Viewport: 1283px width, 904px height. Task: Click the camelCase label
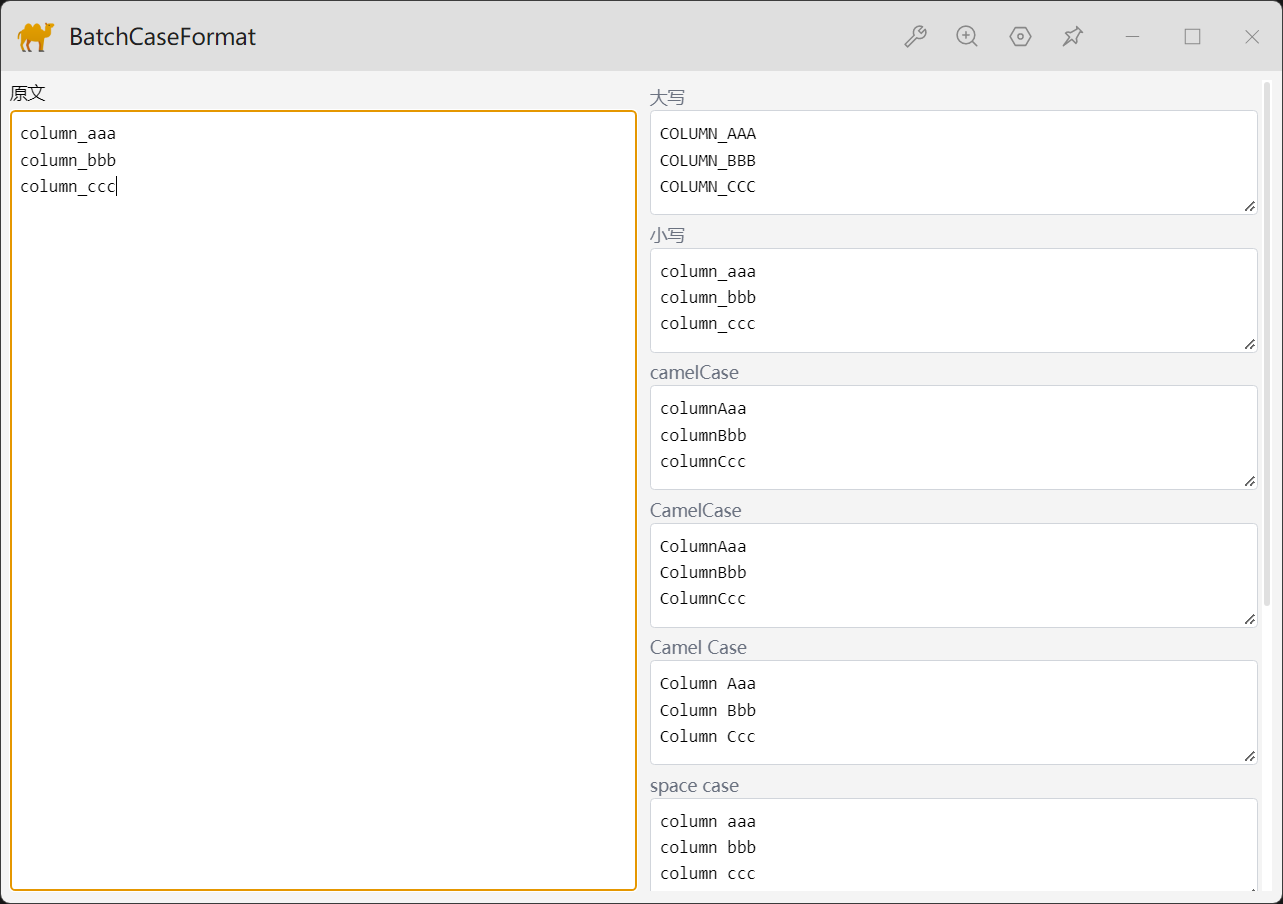[x=694, y=372]
